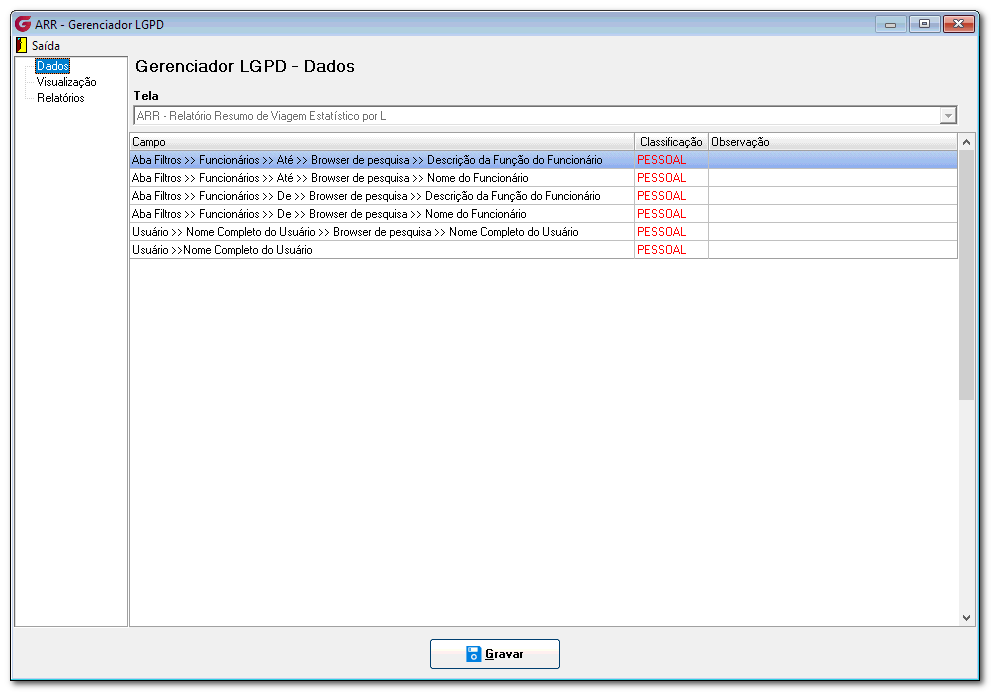Select row Usuário >>Nome Completo do Usuário

point(544,250)
